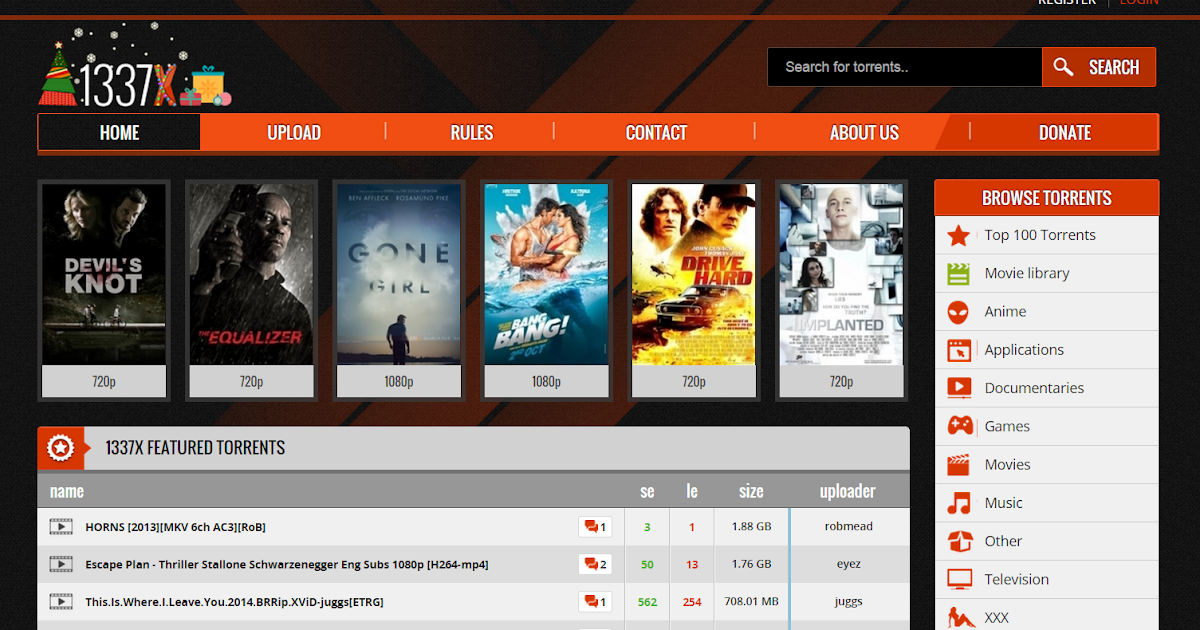Image resolution: width=1200 pixels, height=630 pixels.
Task: Open the Movies category link
Action: (x=1007, y=464)
